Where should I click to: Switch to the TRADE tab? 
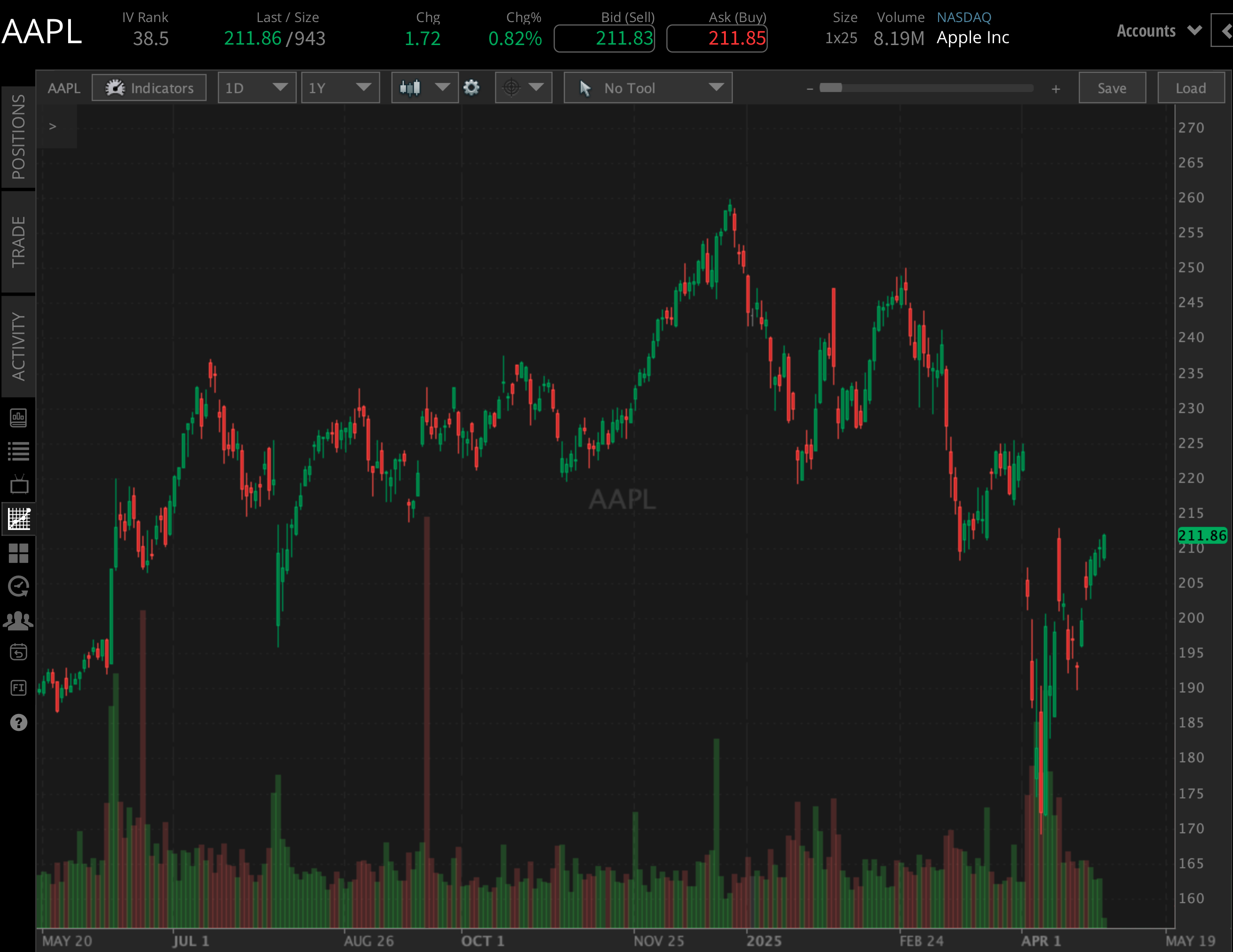pyautogui.click(x=19, y=243)
